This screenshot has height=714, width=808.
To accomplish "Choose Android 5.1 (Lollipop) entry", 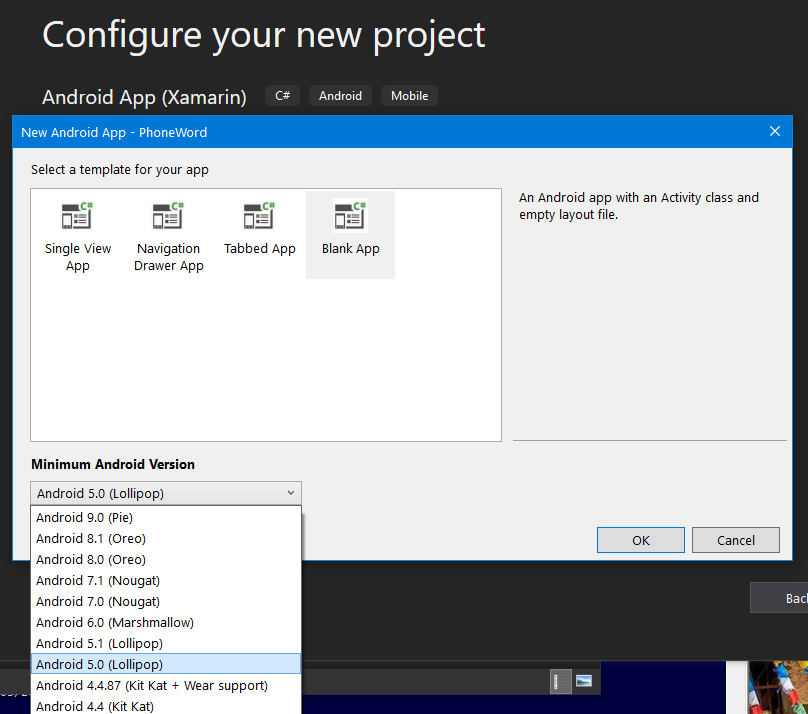I will click(x=99, y=643).
